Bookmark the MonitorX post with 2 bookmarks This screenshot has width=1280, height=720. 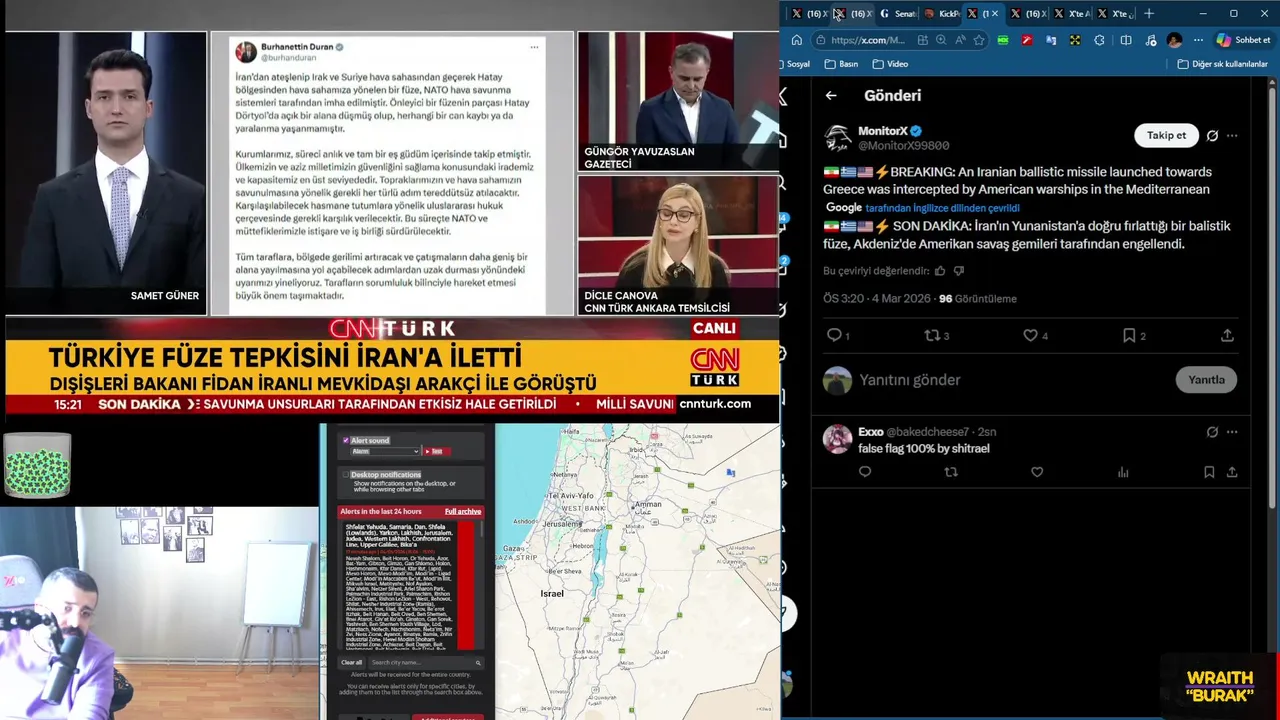point(1129,335)
